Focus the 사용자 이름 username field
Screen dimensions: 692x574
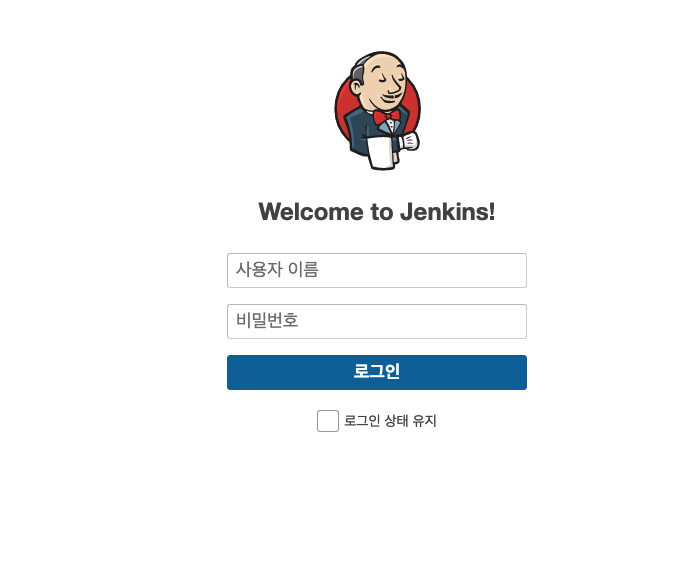(x=377, y=270)
